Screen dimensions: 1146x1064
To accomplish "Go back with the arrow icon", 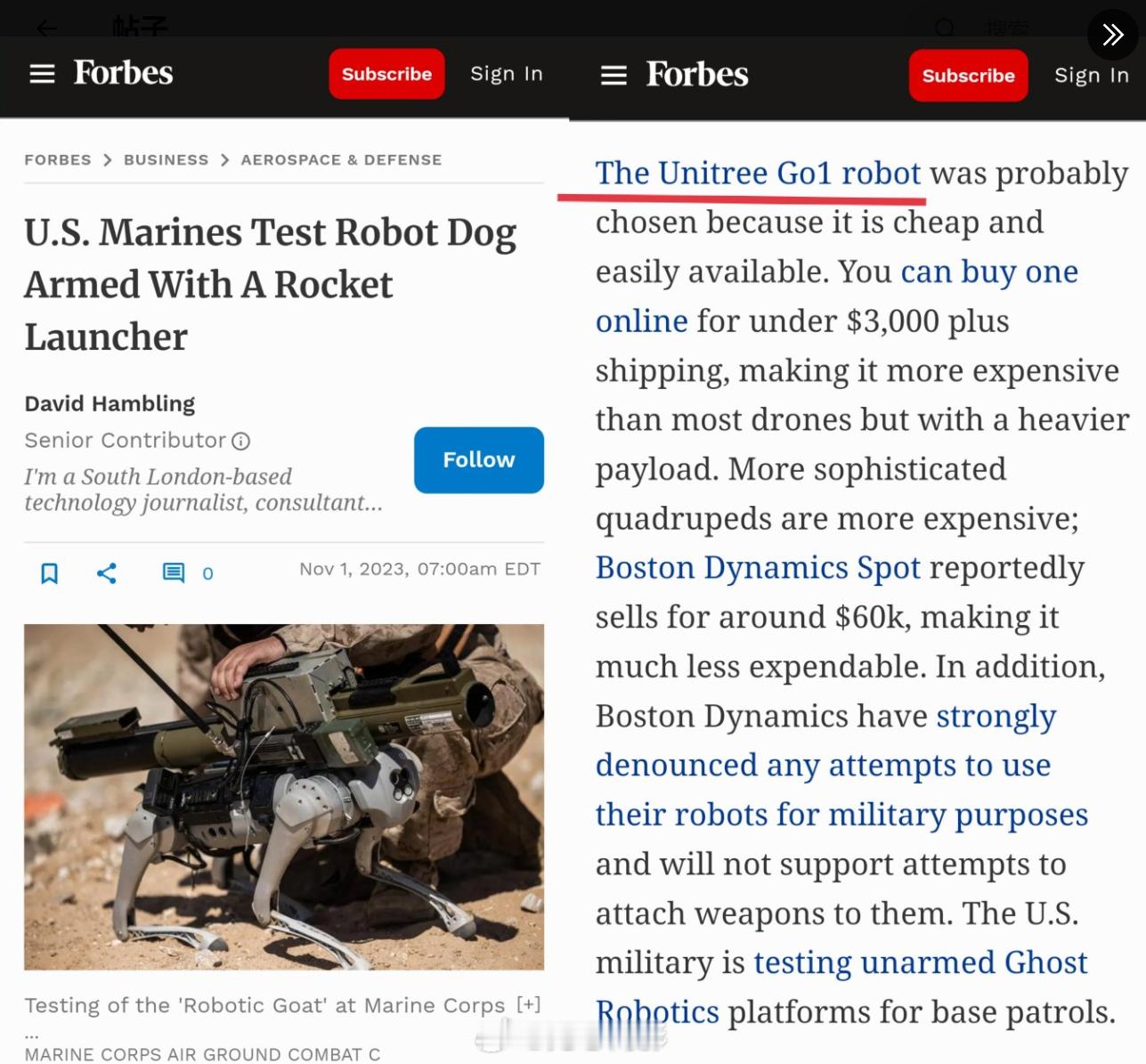I will point(46,28).
